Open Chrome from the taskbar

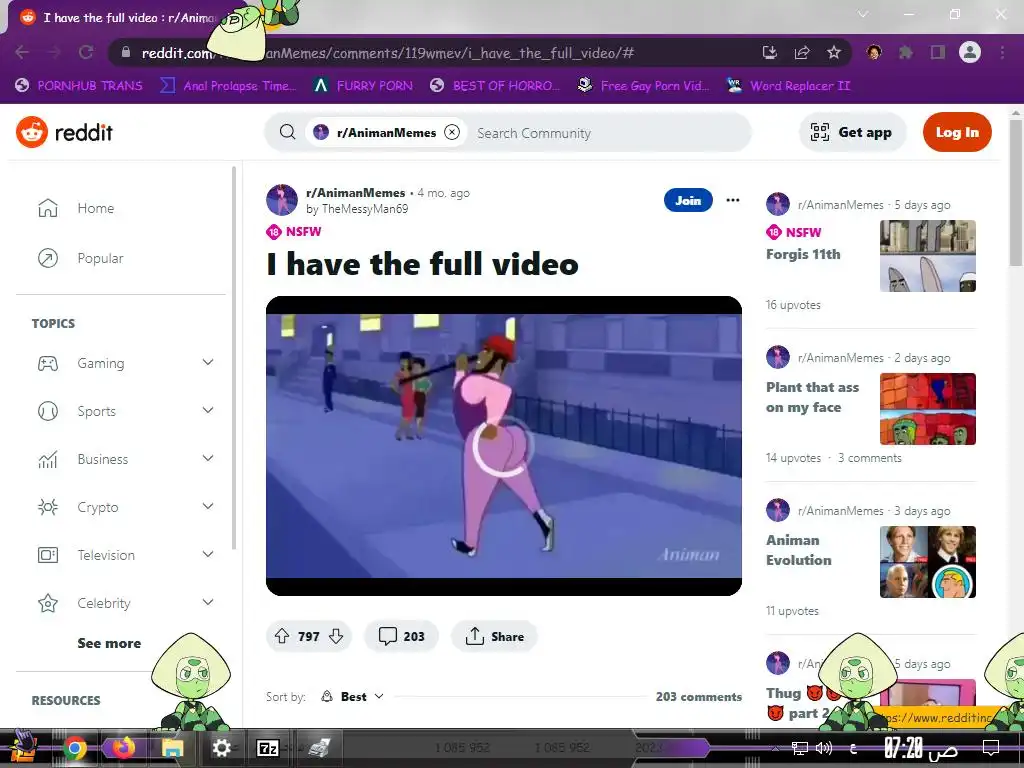point(75,748)
